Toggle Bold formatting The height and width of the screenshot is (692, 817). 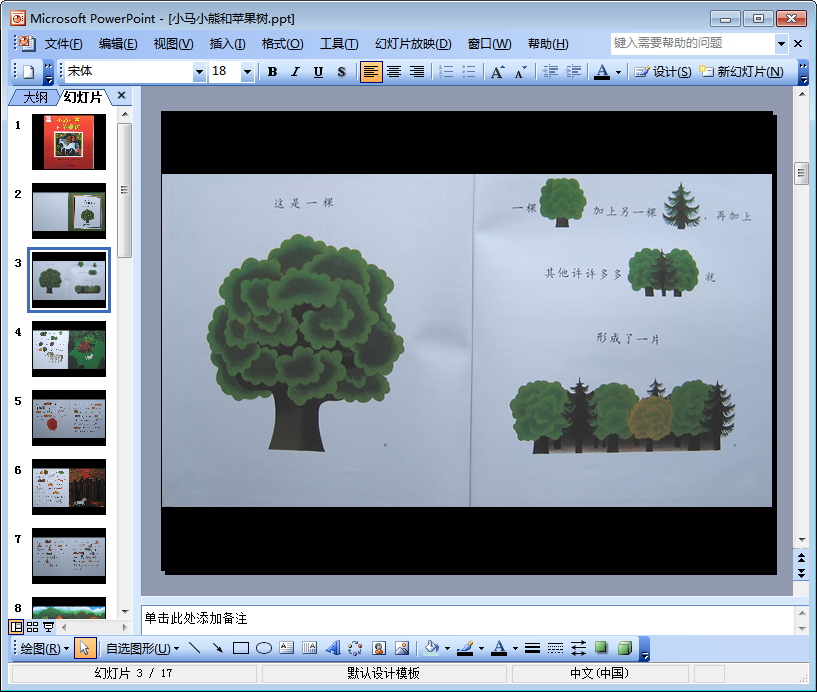(x=272, y=72)
